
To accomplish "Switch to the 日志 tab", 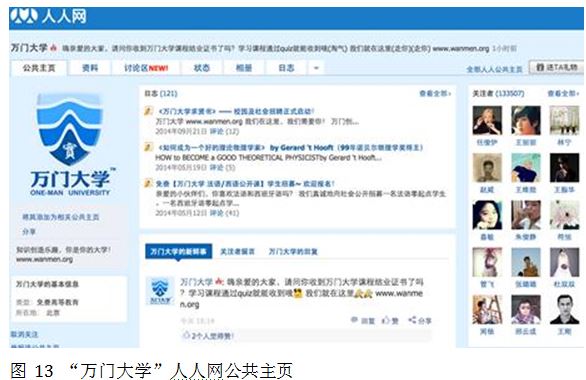I will point(286,68).
